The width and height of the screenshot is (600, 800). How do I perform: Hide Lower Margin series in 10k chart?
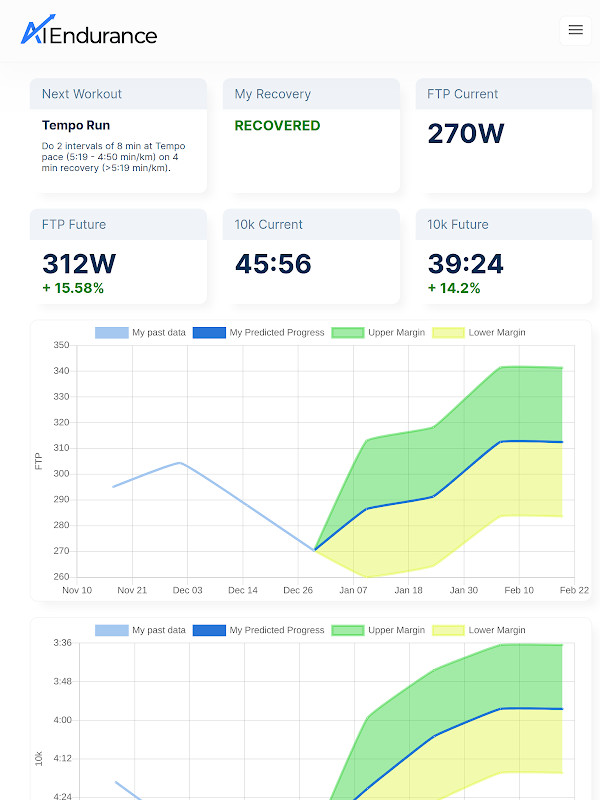[478, 630]
